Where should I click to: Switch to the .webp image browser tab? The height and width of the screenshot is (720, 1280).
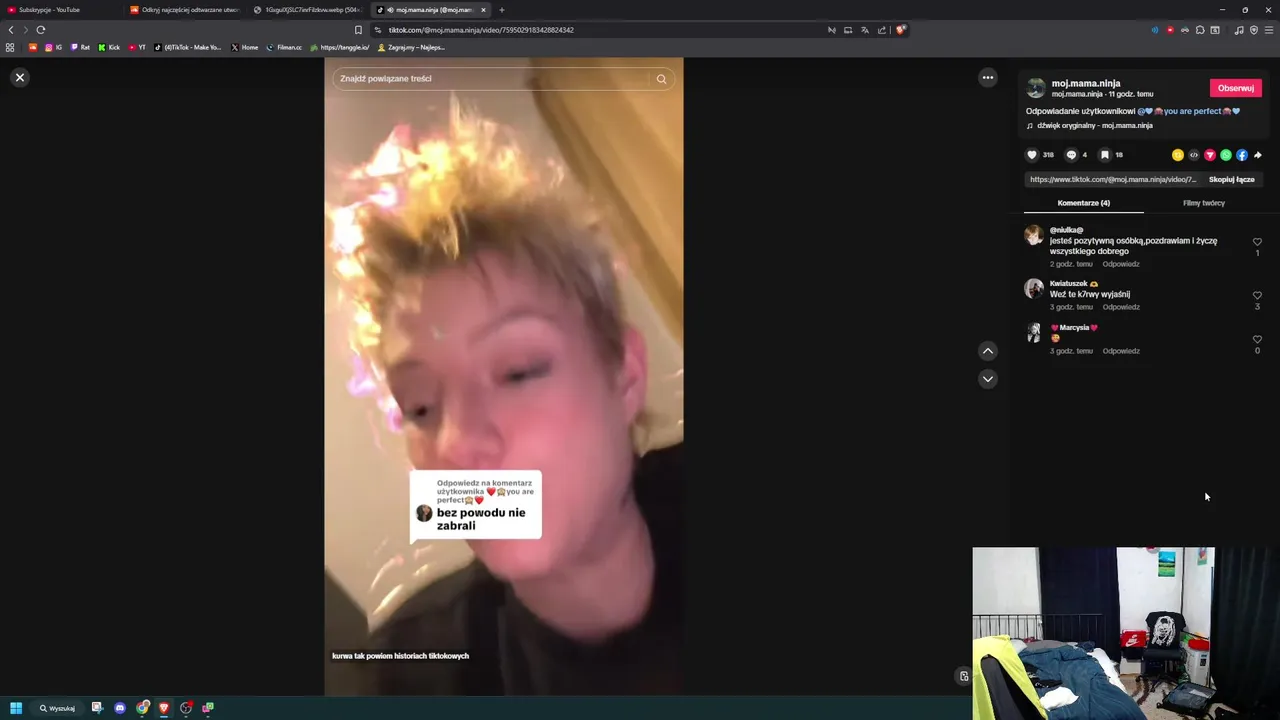click(x=310, y=10)
